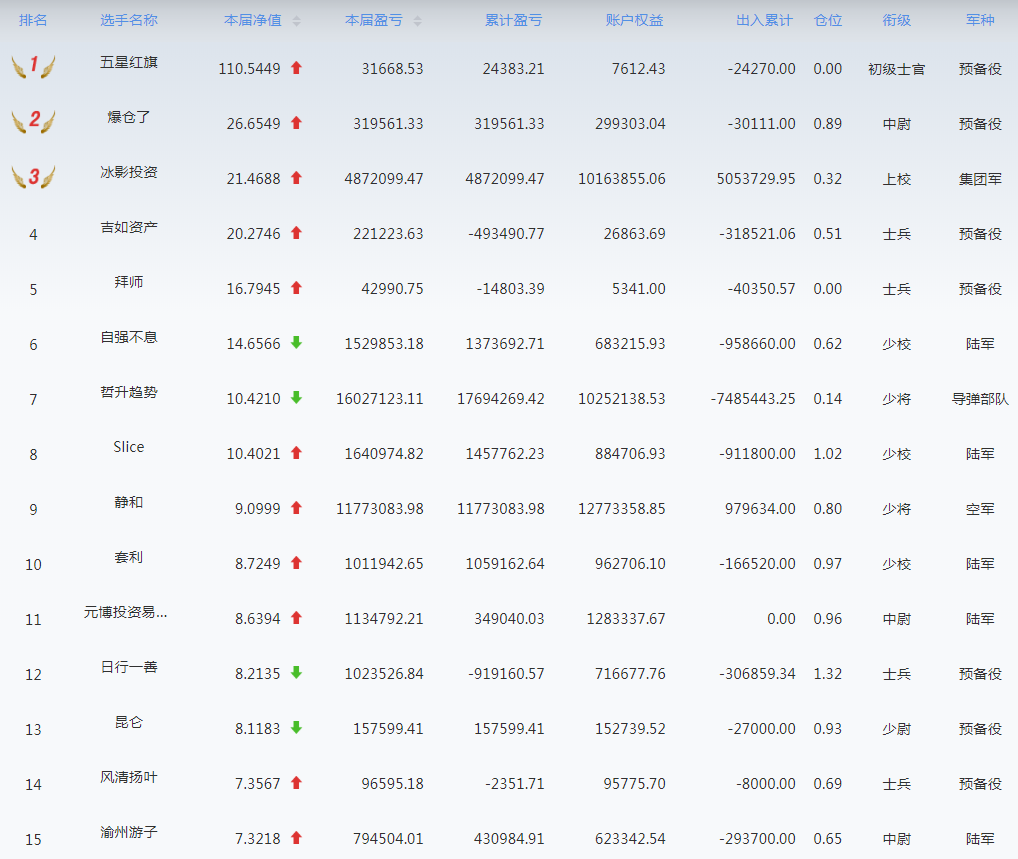Sort by 本届盈亏 using its sort arrows

click(417, 21)
